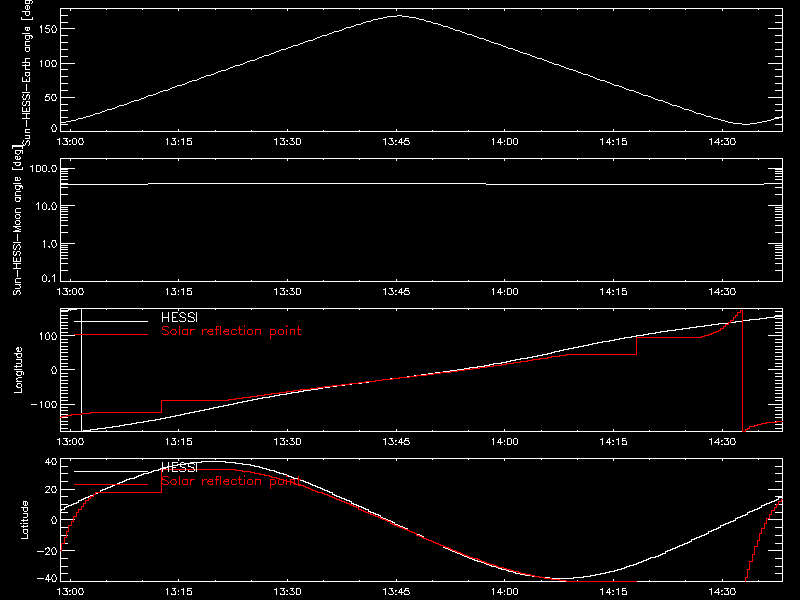Click the 14:30 label under Sun-HESSI-Earth angle plot

[722, 141]
